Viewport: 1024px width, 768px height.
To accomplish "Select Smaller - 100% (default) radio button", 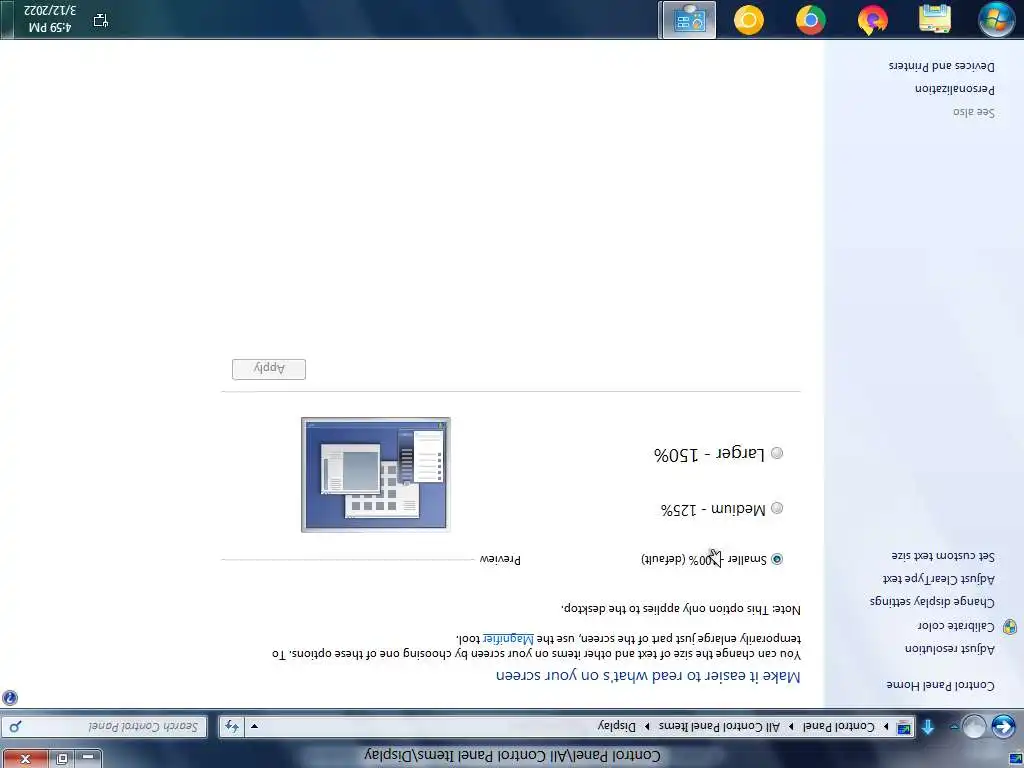I will tap(776, 559).
